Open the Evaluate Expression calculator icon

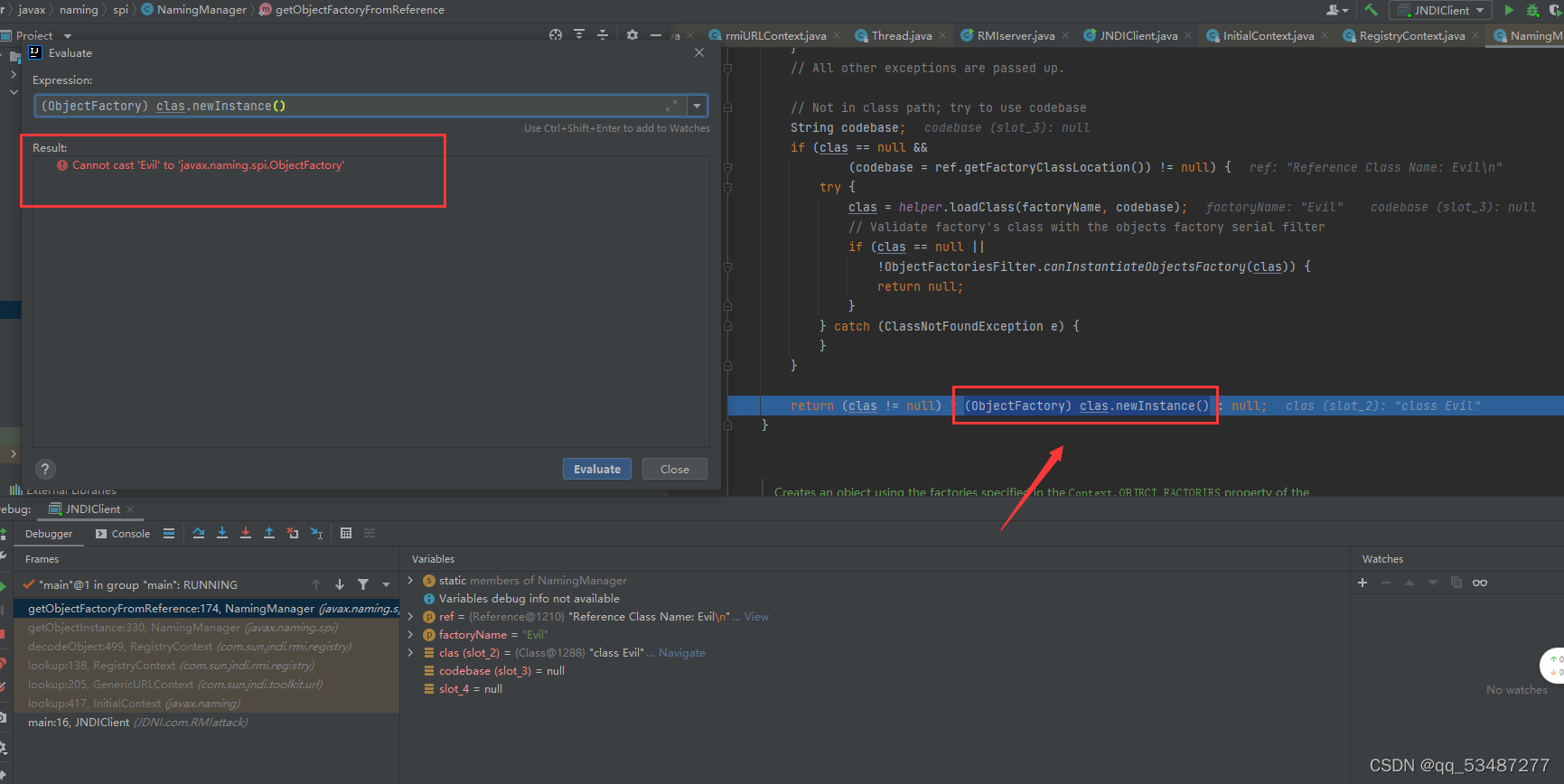[346, 533]
